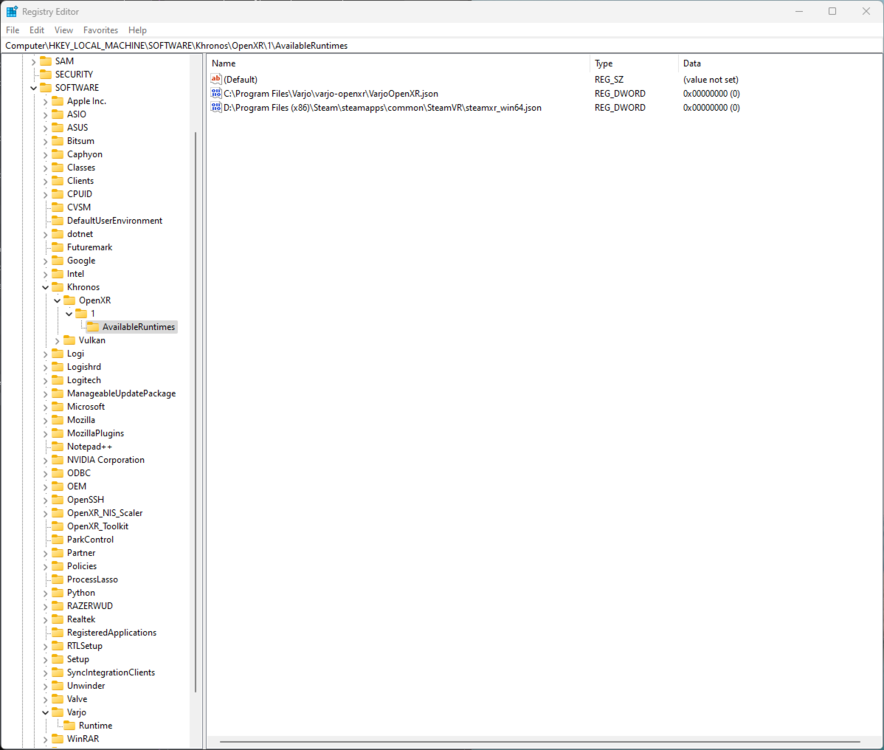
Task: Click the (Default) string value icon
Action: pyautogui.click(x=216, y=79)
